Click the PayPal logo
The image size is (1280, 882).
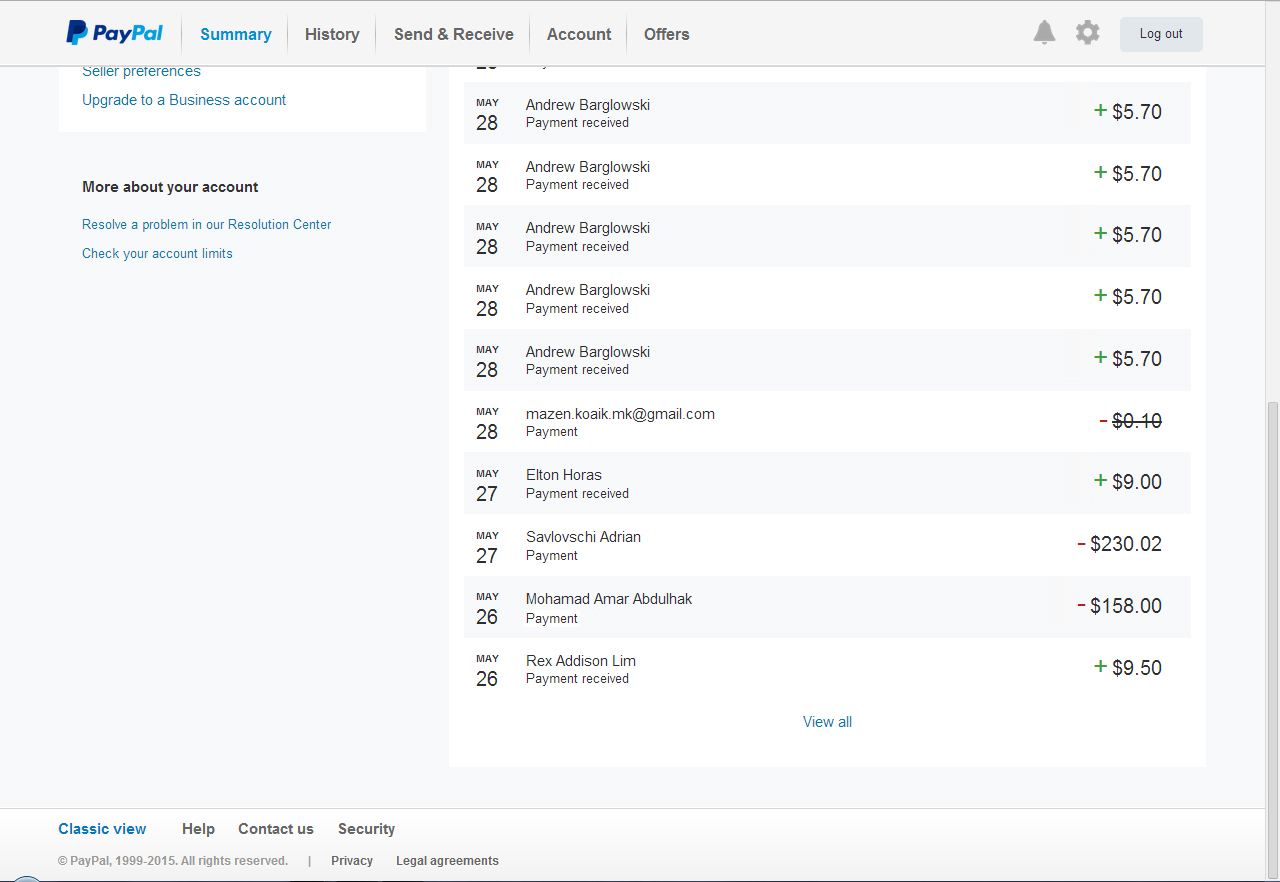[114, 33]
